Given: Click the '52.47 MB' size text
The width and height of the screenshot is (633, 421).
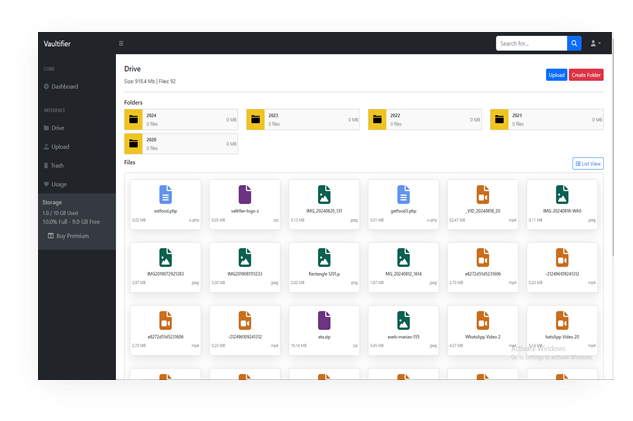Looking at the screenshot, I should coord(457,220).
